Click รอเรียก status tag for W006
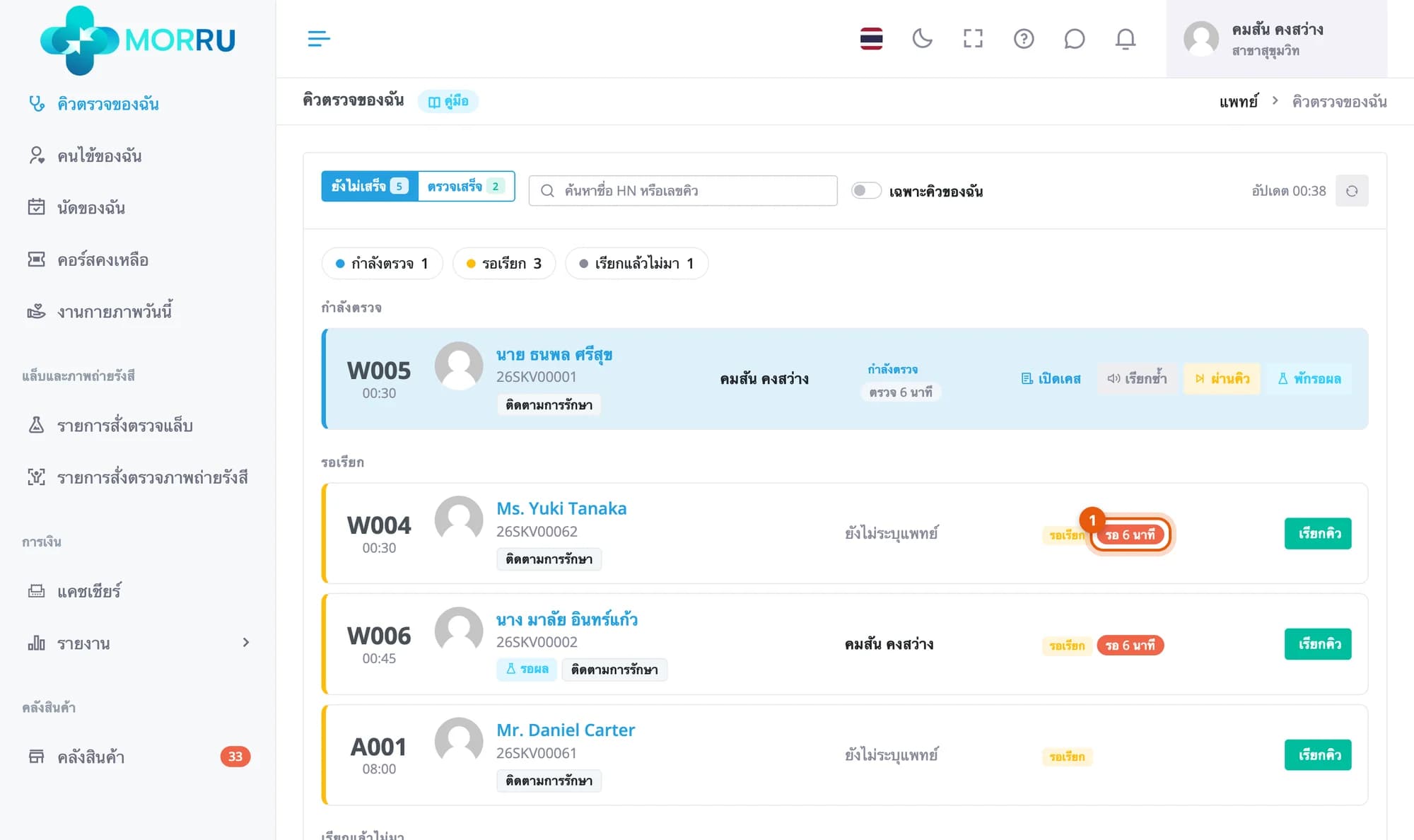Viewport: 1414px width, 840px height. tap(1067, 646)
